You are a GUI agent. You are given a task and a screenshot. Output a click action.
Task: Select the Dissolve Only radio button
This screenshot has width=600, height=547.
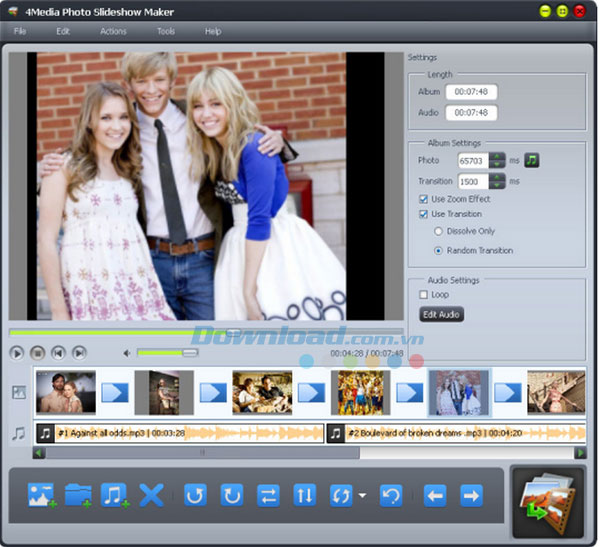(x=438, y=231)
